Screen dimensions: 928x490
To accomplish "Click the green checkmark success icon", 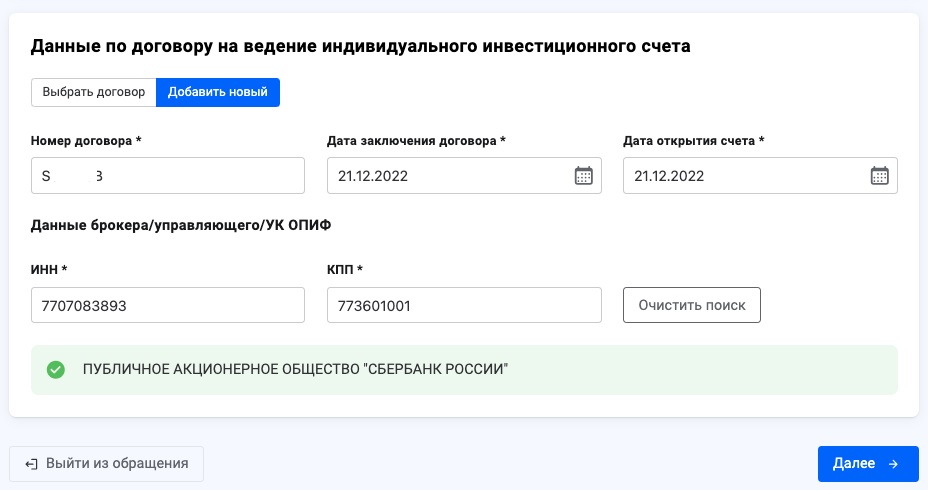I will pyautogui.click(x=56, y=370).
